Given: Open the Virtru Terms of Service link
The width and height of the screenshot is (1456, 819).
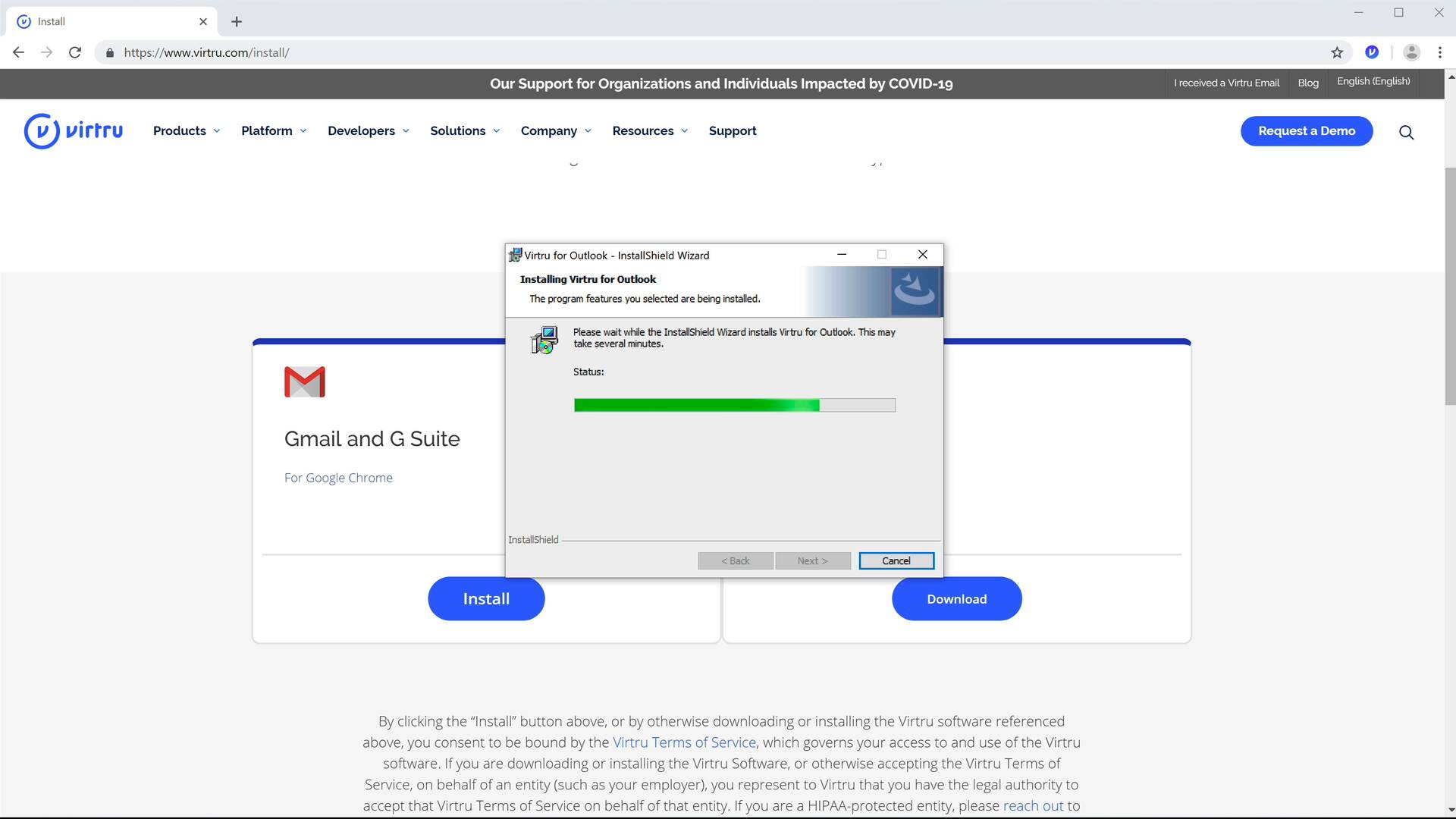Looking at the screenshot, I should pyautogui.click(x=684, y=742).
